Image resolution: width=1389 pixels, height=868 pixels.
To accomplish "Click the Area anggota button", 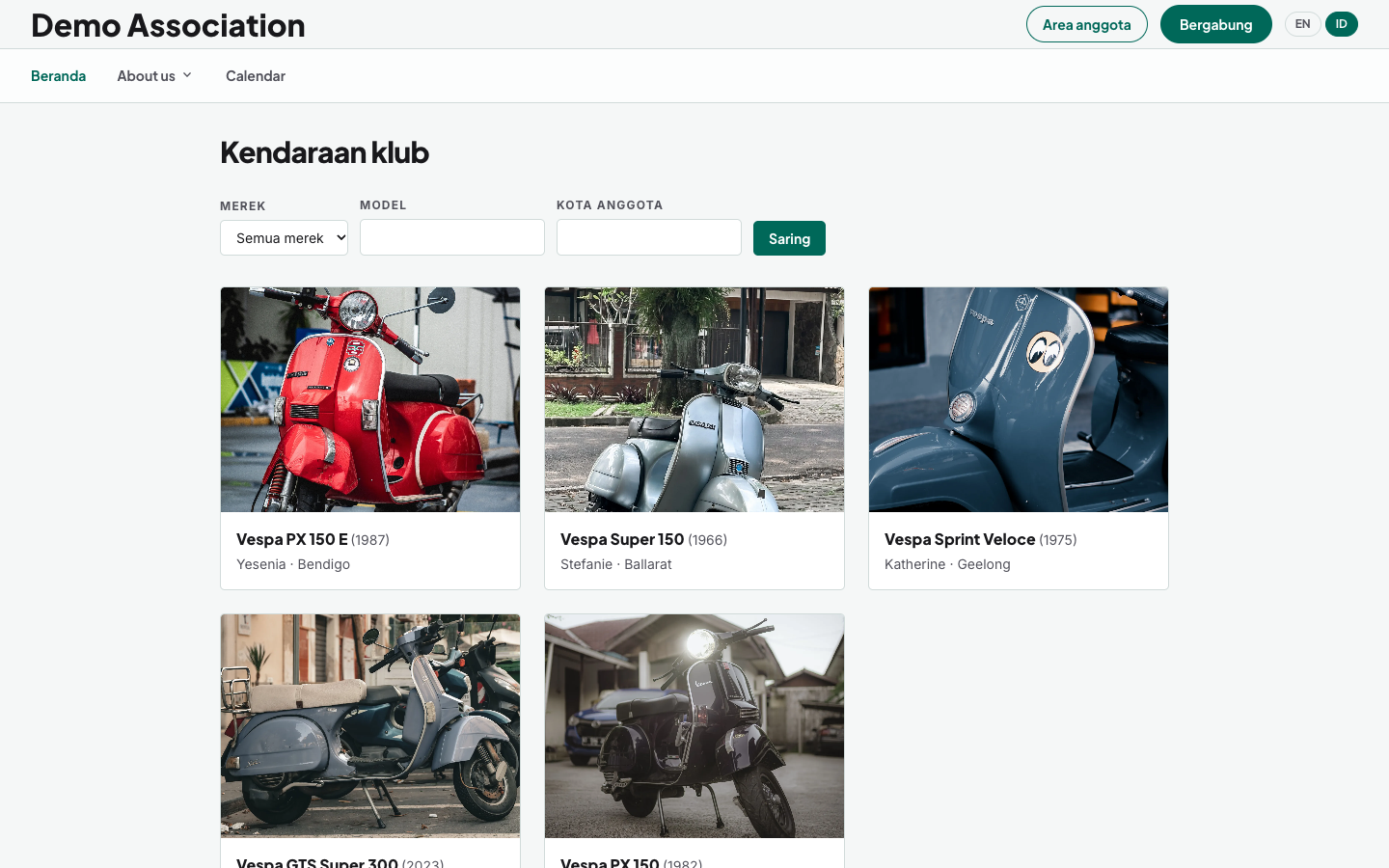I will tap(1086, 24).
